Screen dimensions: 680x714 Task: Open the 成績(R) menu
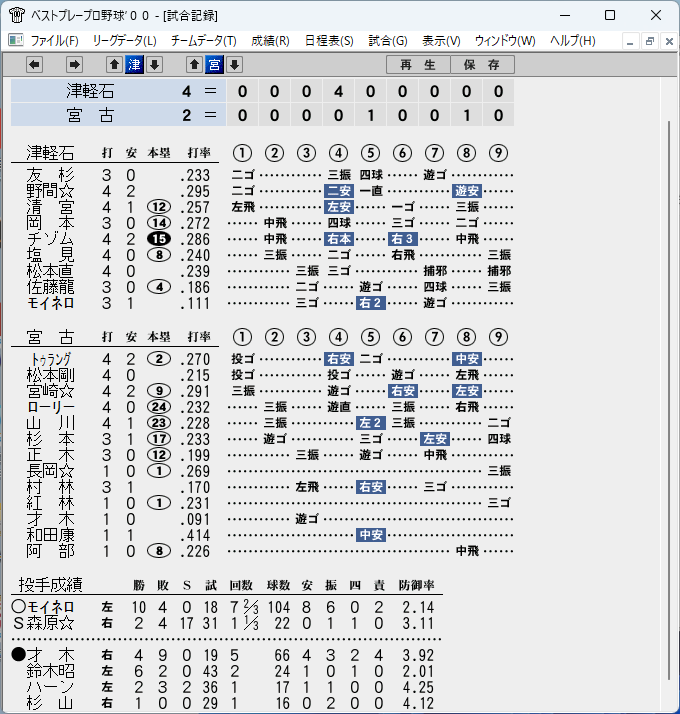(x=270, y=41)
